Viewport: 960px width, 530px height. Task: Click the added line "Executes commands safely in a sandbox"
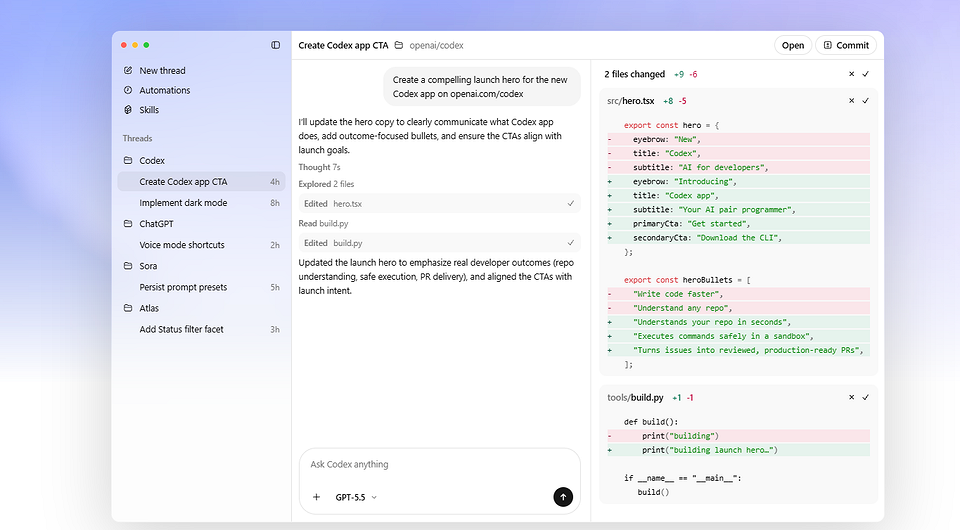tap(738, 337)
